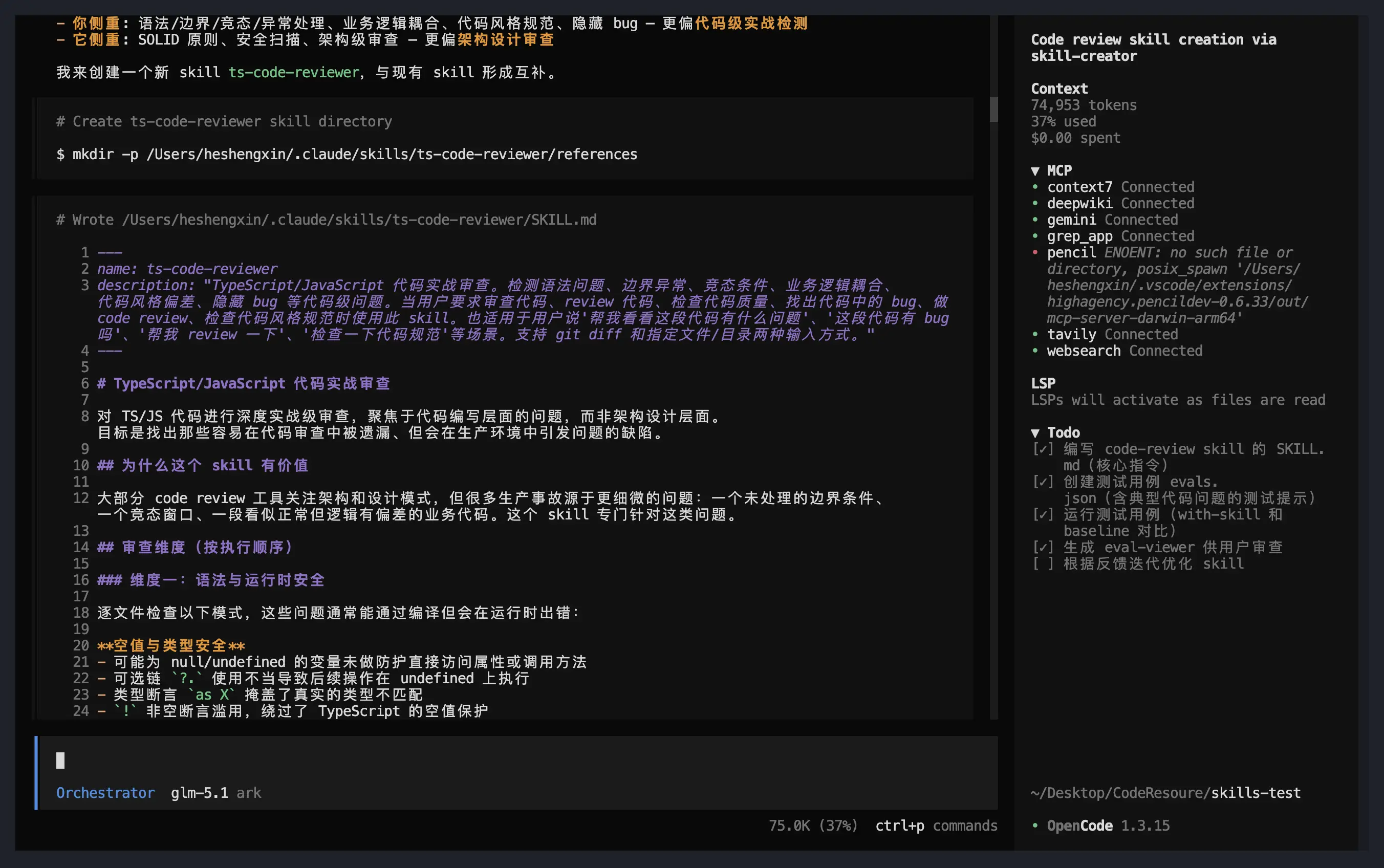This screenshot has height=868, width=1384.
Task: Open ctrl+p commands palette hint
Action: tap(936, 826)
